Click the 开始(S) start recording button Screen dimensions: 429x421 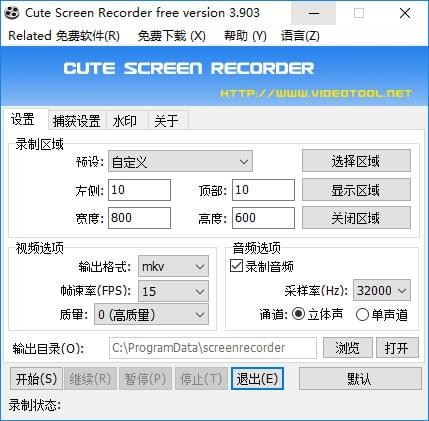point(36,379)
